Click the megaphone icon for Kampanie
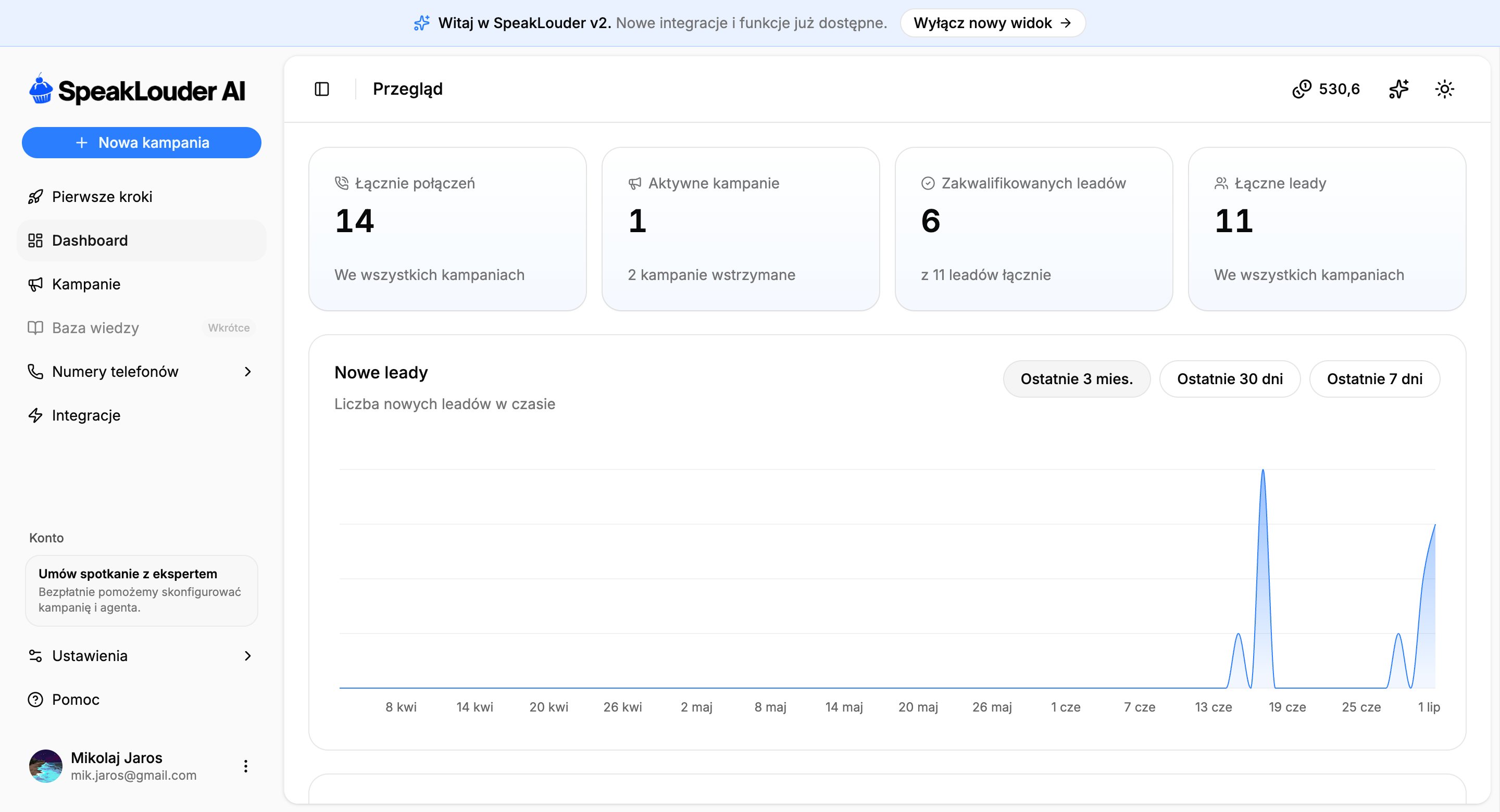1500x812 pixels. point(35,284)
